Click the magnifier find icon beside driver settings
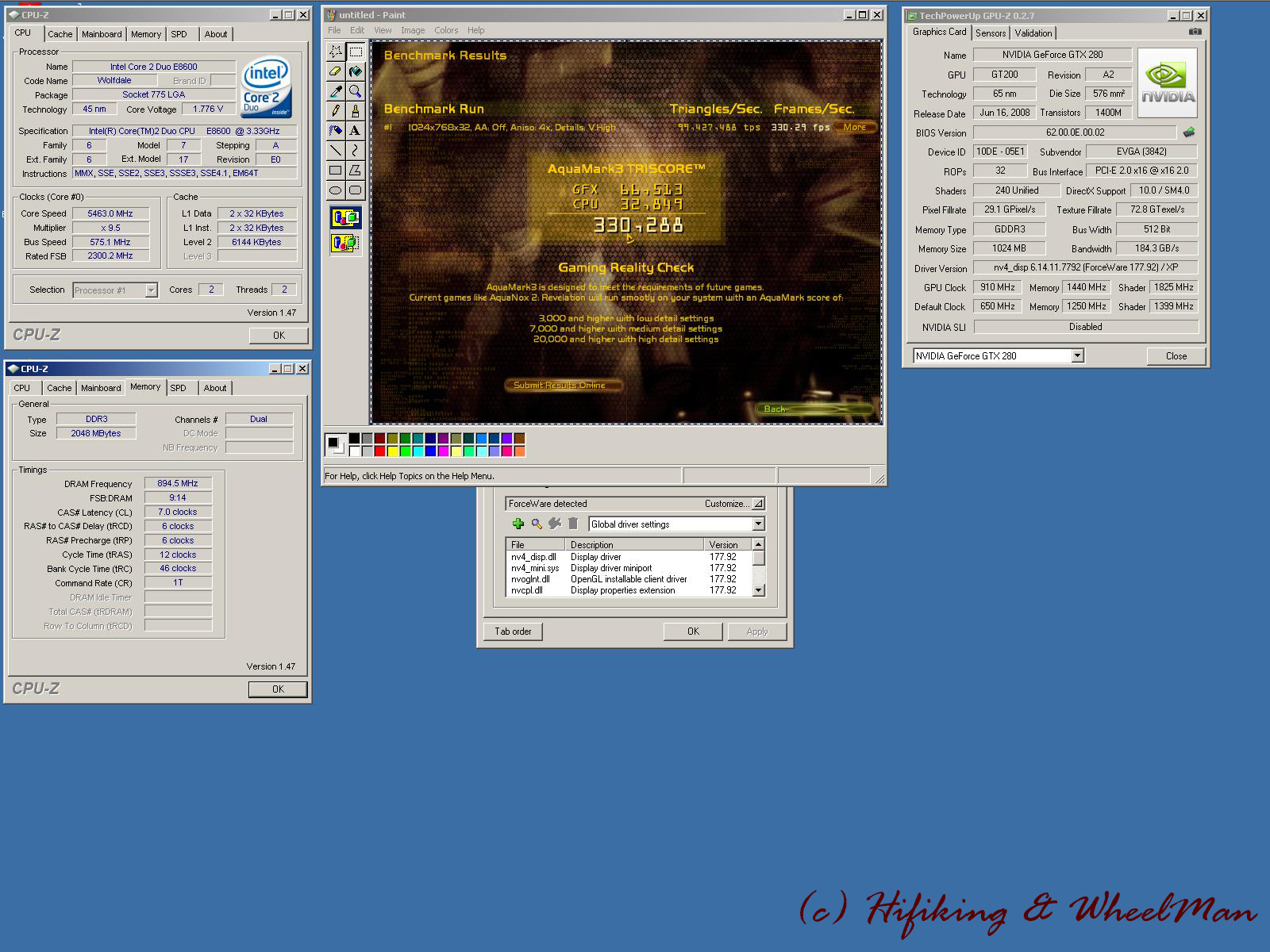The image size is (1270, 952). pyautogui.click(x=537, y=524)
